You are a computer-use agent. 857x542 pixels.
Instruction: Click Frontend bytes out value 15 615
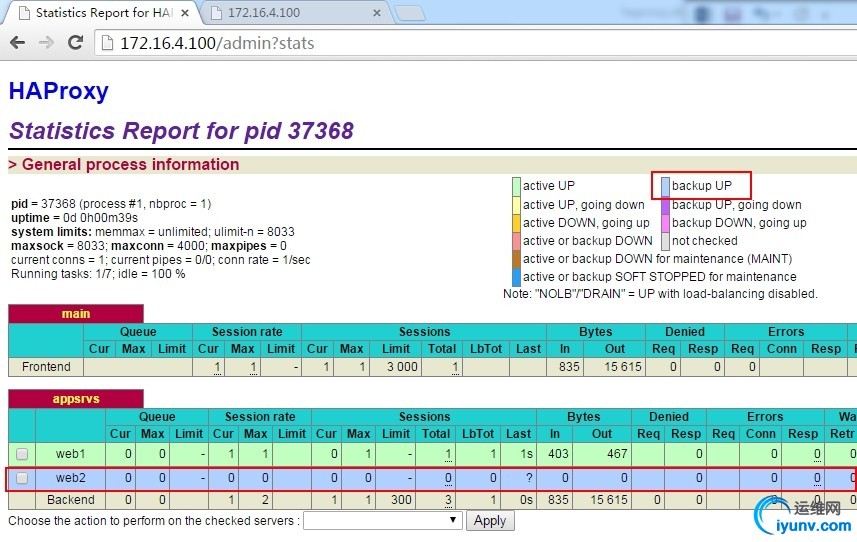coord(623,367)
